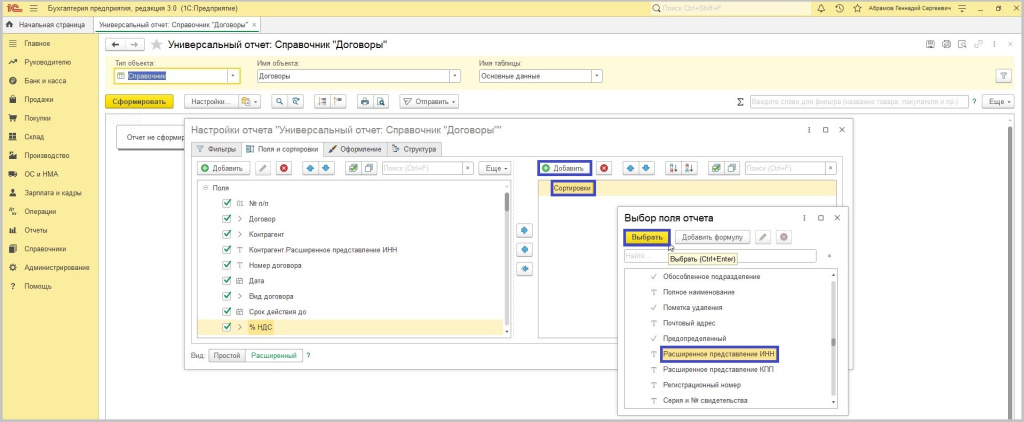The height and width of the screenshot is (422, 1024).
Task: Uncheck the "Договор" field checkbox
Action: 226,218
